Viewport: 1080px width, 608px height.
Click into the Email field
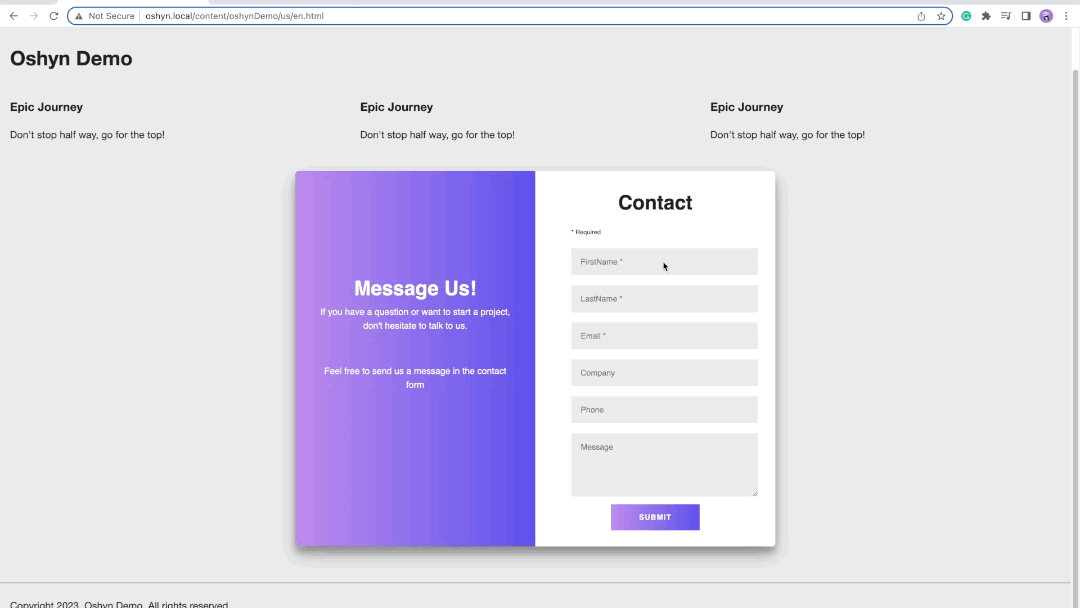click(x=664, y=336)
